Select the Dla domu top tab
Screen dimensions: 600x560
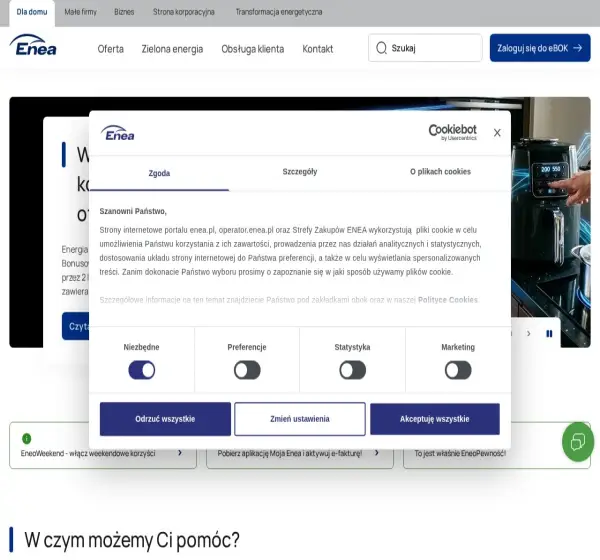point(32,12)
